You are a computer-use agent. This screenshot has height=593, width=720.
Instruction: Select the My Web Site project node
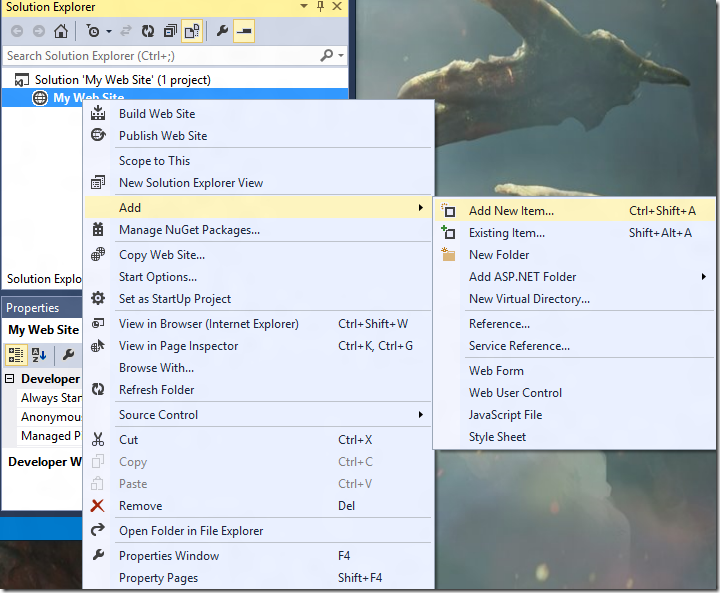click(175, 97)
